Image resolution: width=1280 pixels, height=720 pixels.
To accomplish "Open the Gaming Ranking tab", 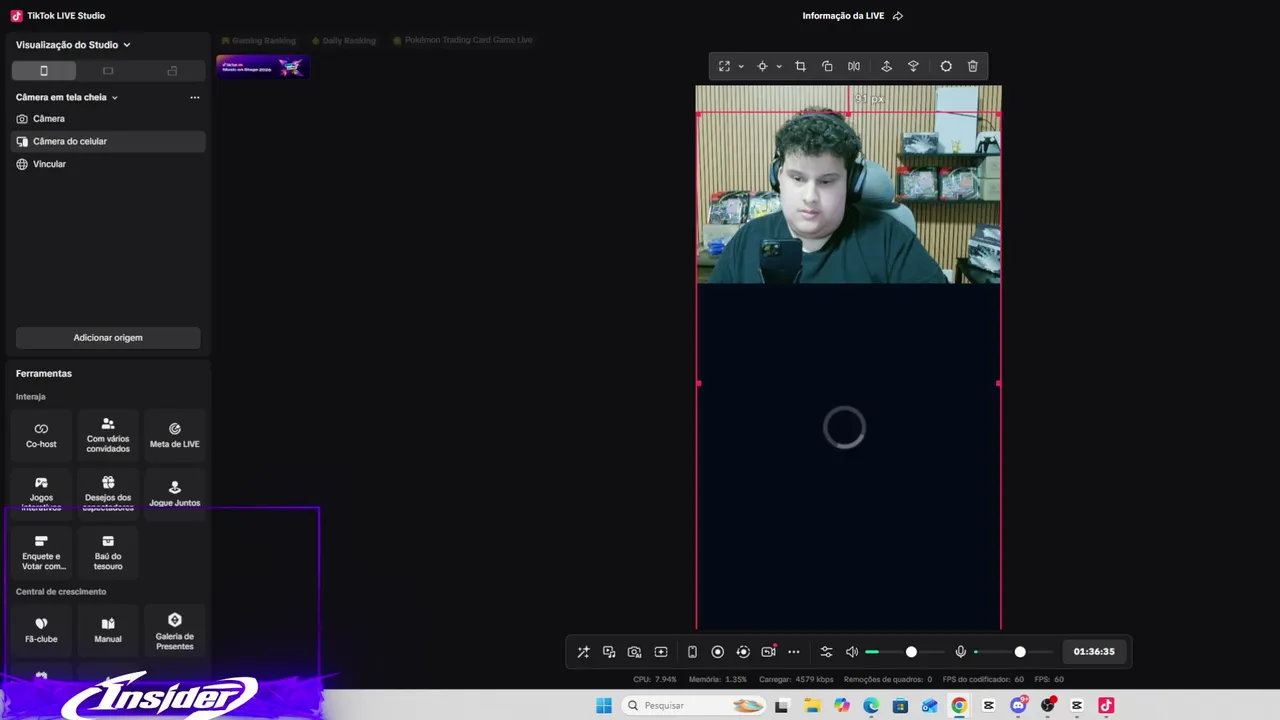I will (x=259, y=41).
